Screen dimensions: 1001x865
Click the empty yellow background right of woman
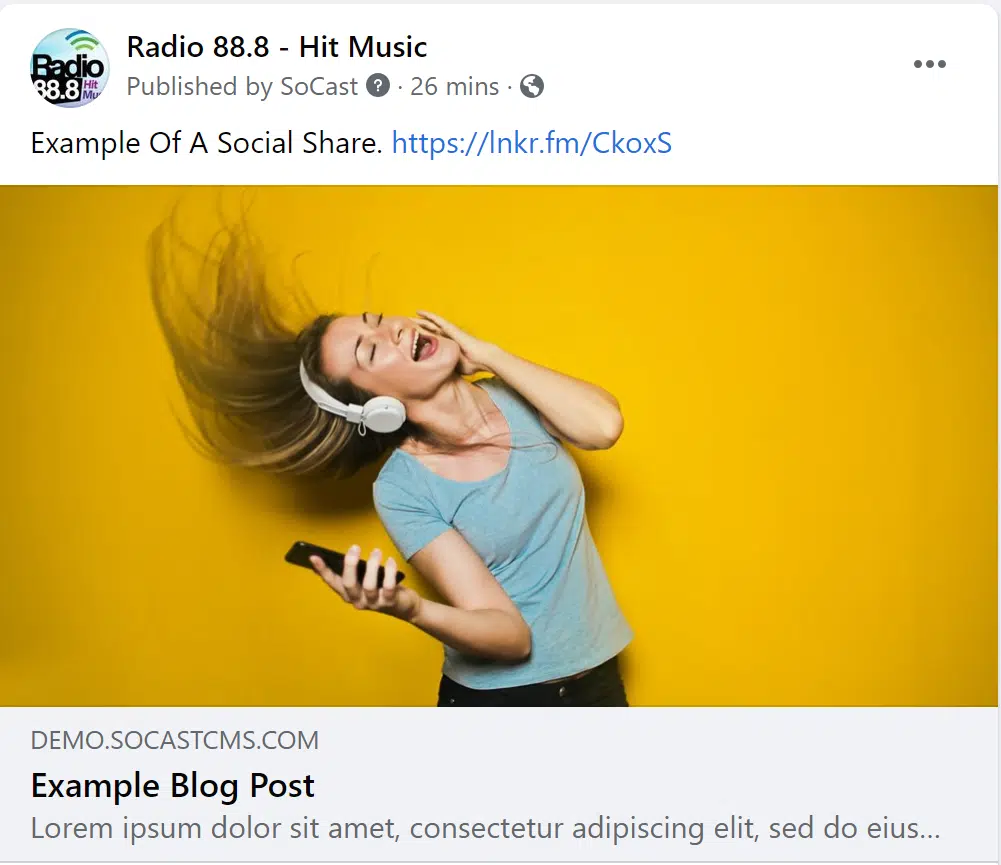[817, 447]
